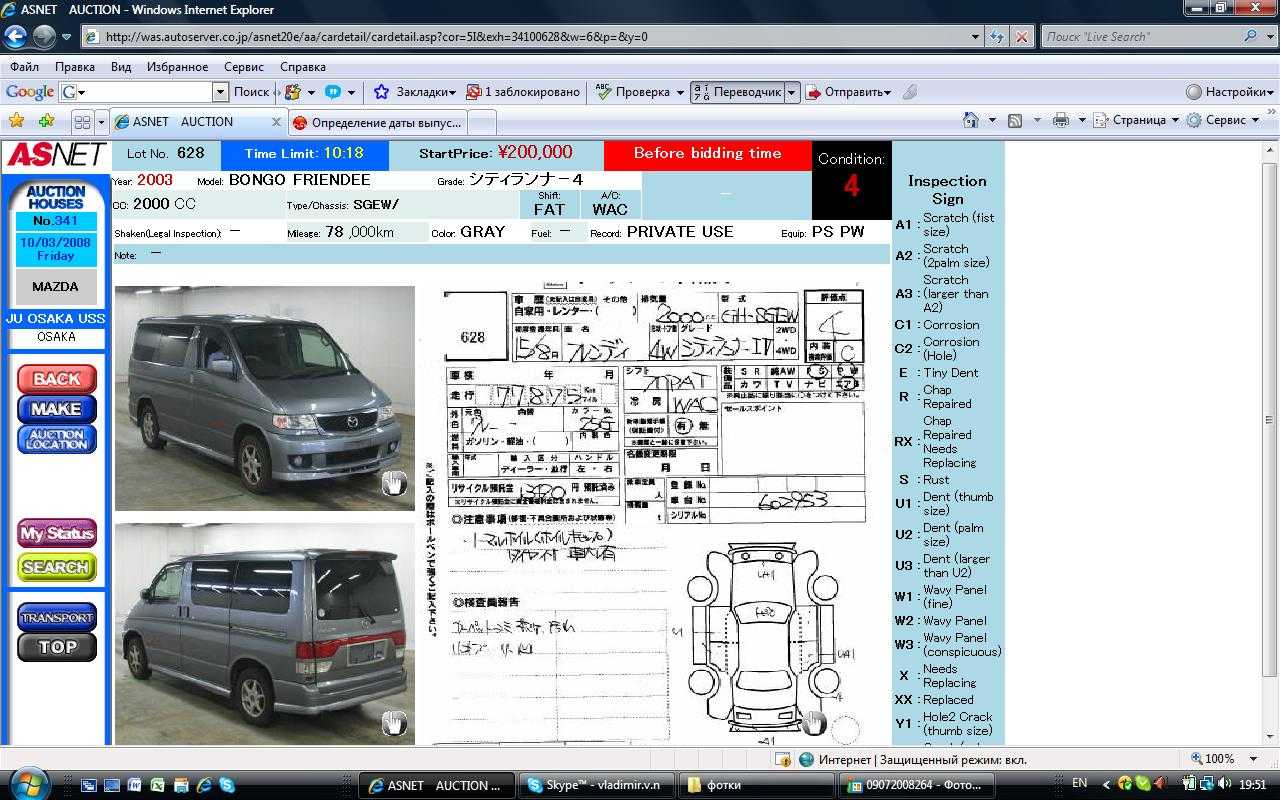
Task: Open a new blank tab
Action: 481,122
